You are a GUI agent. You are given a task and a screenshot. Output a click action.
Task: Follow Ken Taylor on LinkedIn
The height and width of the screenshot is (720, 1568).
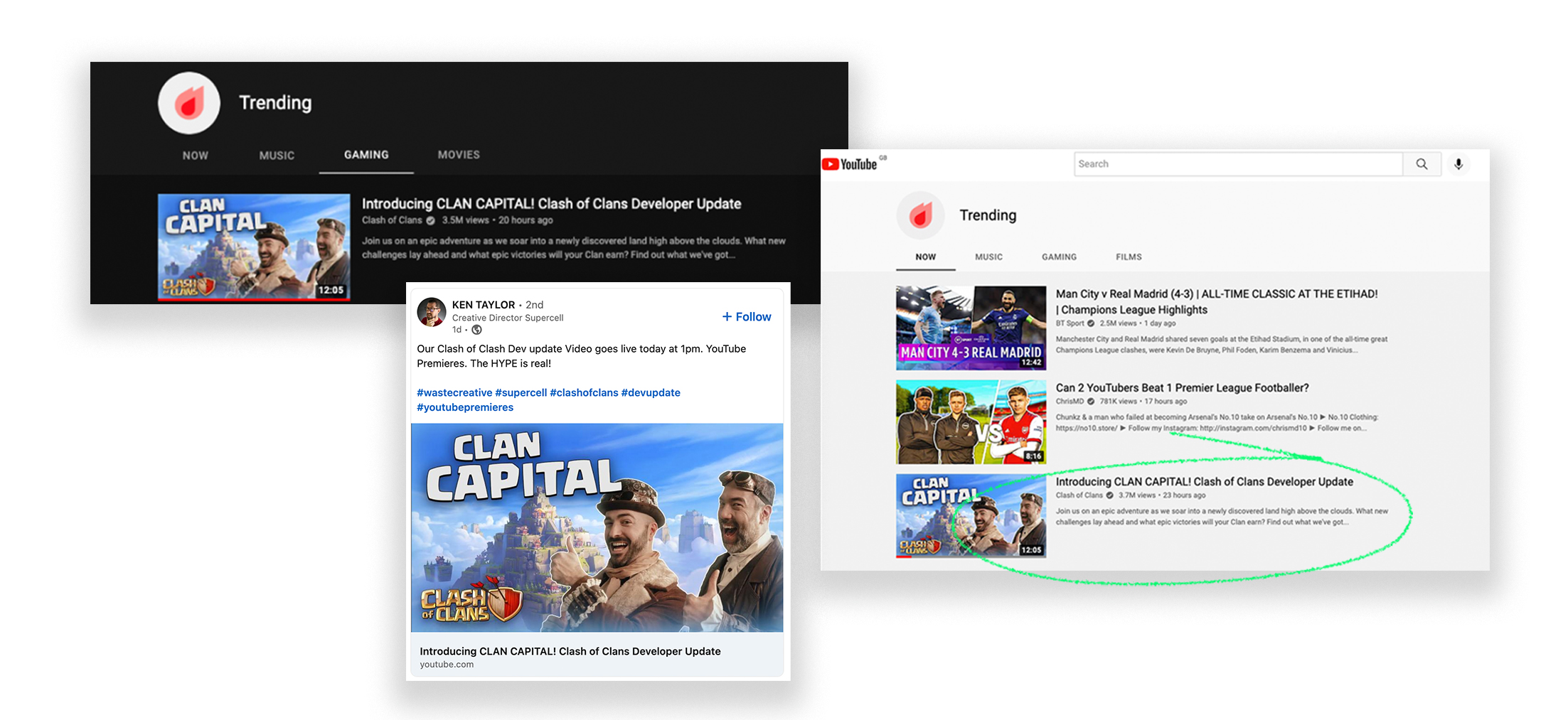click(745, 316)
